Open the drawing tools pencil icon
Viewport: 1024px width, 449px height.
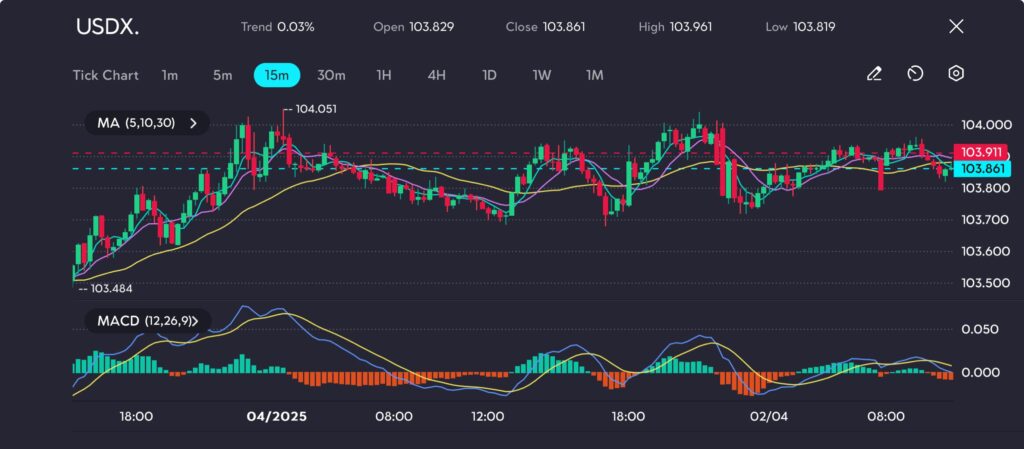(874, 74)
